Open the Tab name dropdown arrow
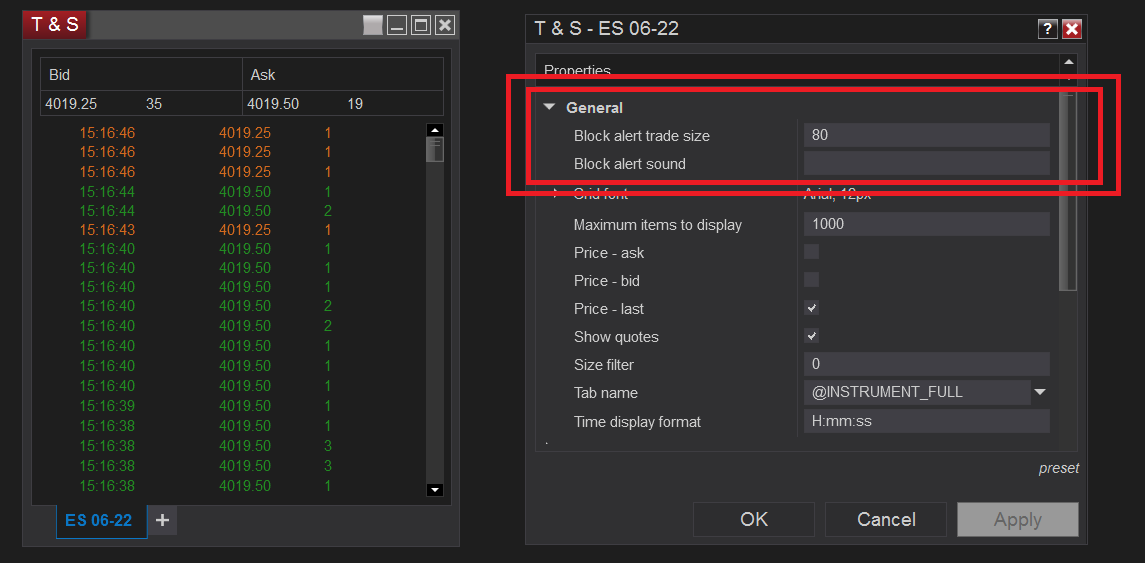The image size is (1145, 563). pyautogui.click(x=1040, y=392)
